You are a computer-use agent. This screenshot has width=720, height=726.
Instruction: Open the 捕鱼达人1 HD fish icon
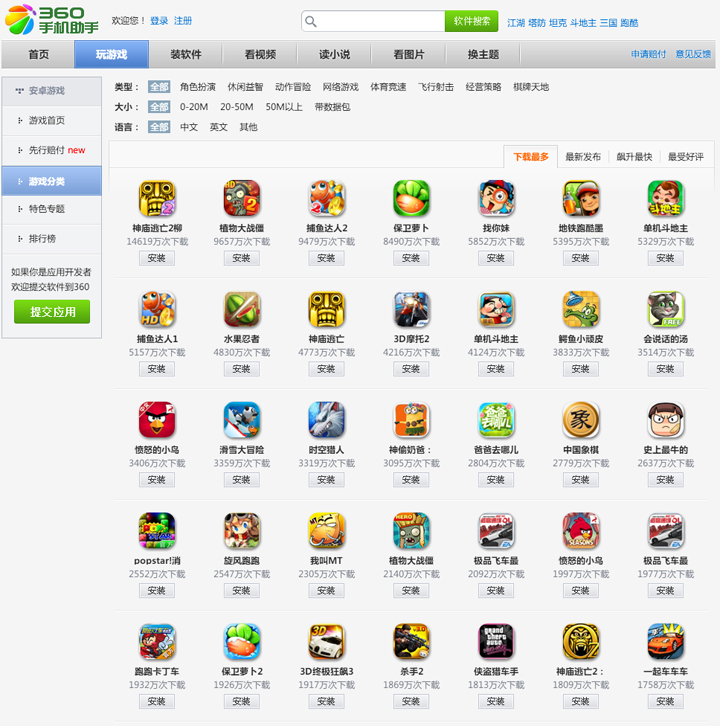coord(157,309)
